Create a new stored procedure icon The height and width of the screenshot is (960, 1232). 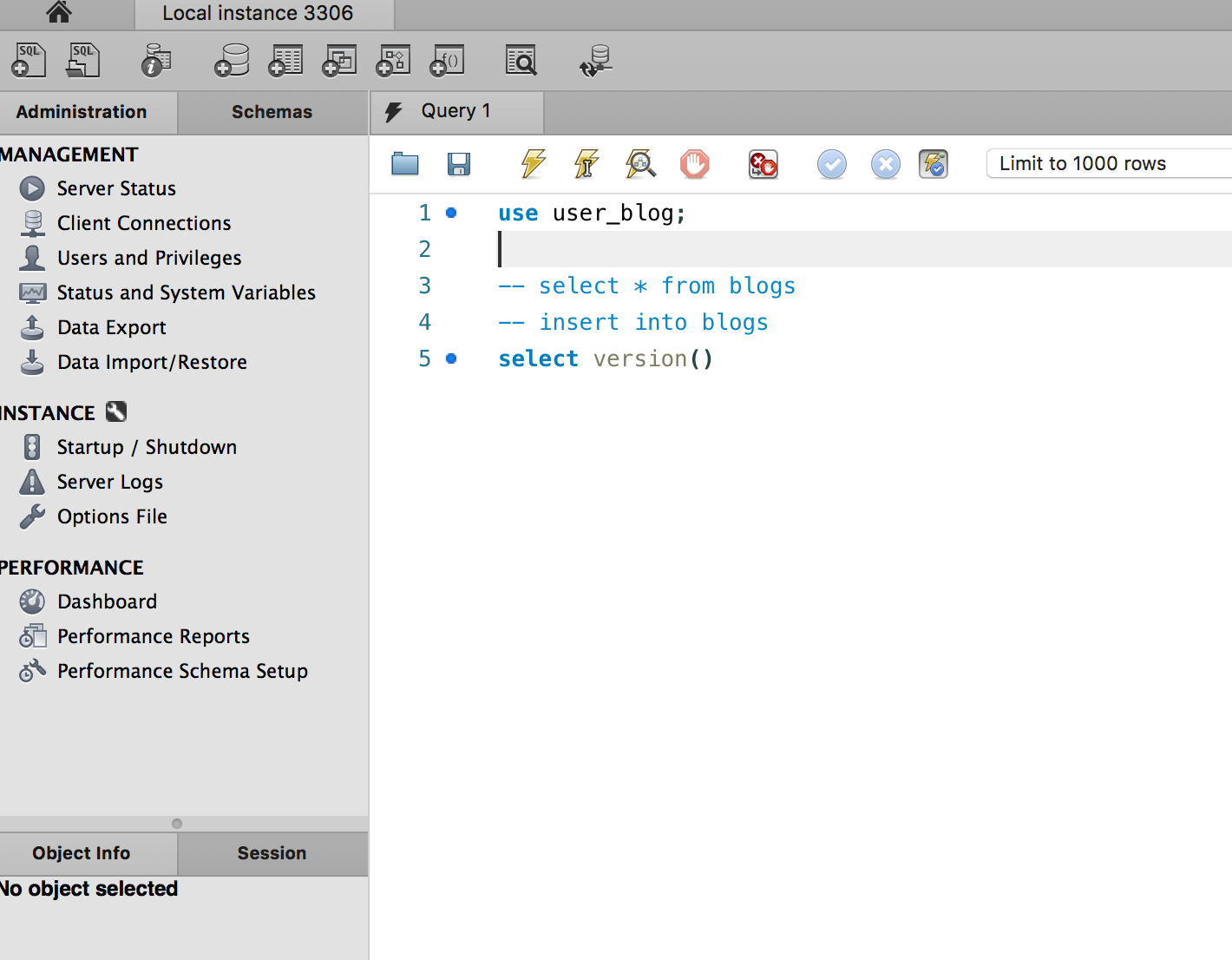pyautogui.click(x=393, y=61)
